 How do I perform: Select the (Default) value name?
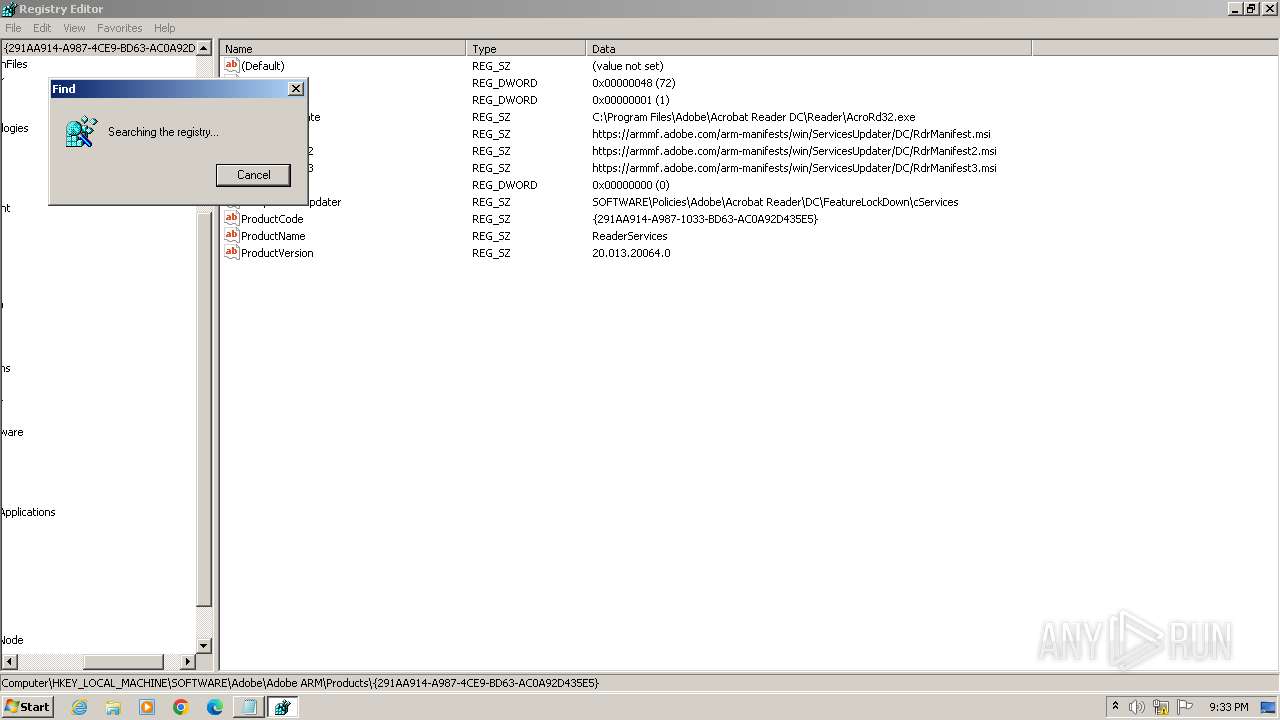(263, 66)
